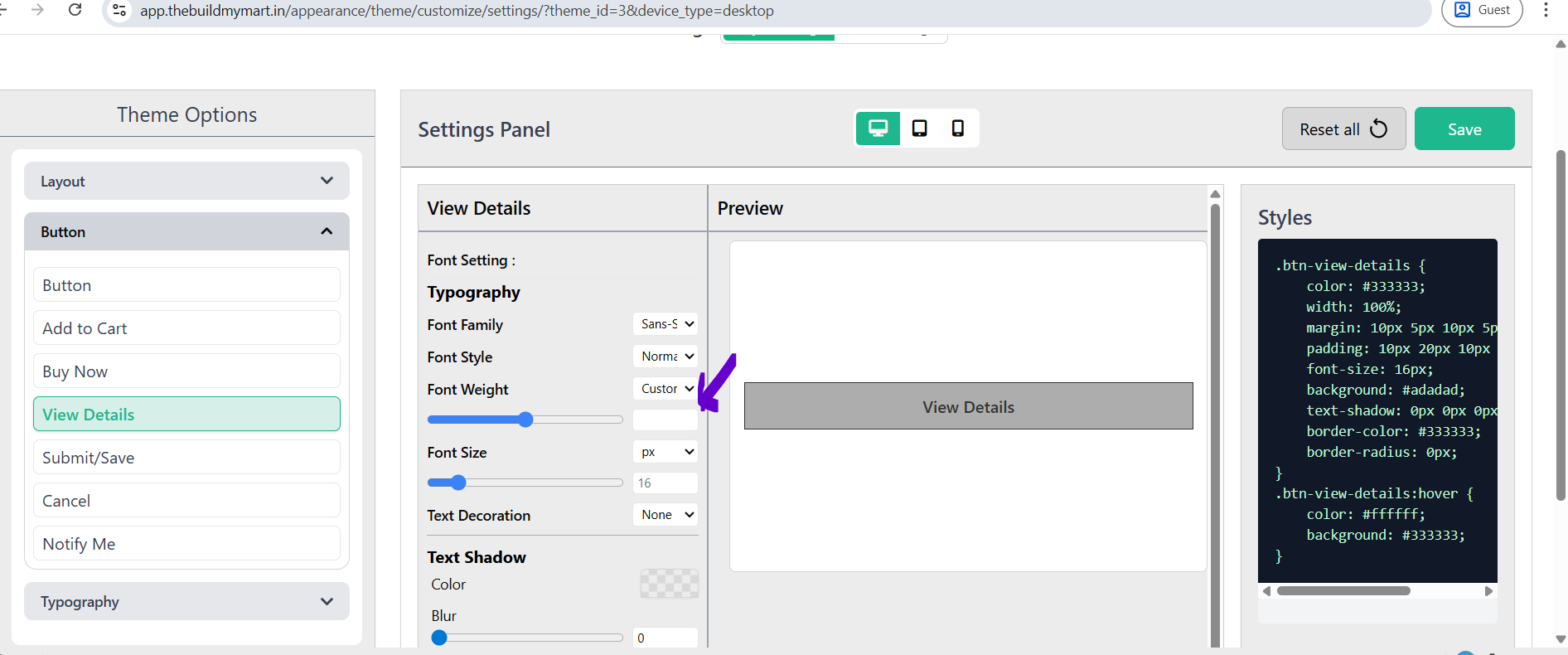Switch preview to desktop device view
Viewport: 1568px width, 655px height.
pyautogui.click(x=878, y=129)
